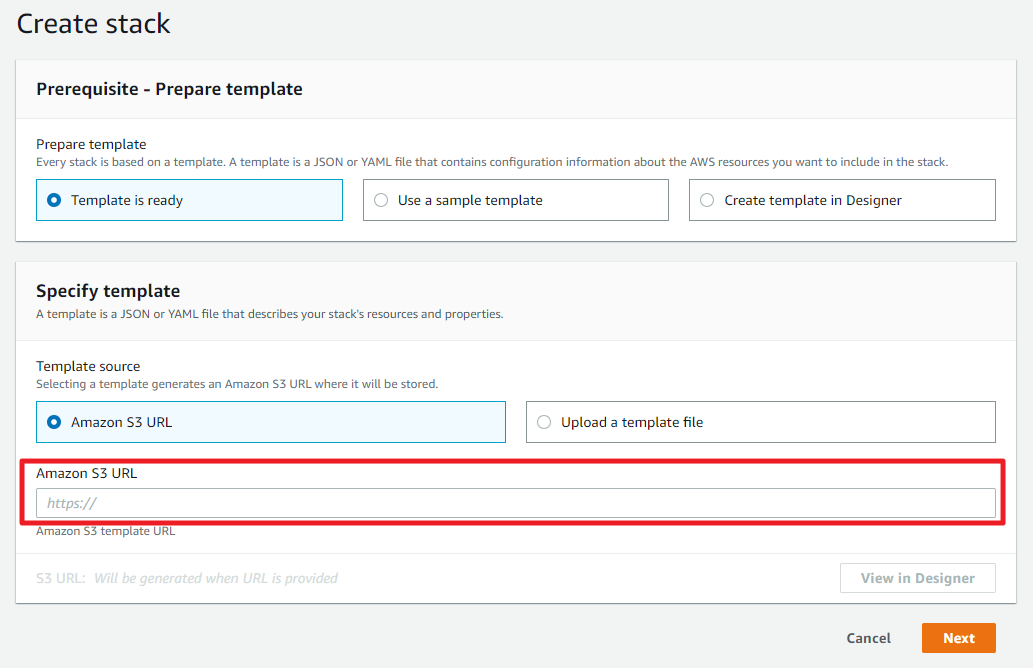The image size is (1033, 668).
Task: Pick the 'Amazon S3 URL' template source radio
Action: tap(54, 422)
